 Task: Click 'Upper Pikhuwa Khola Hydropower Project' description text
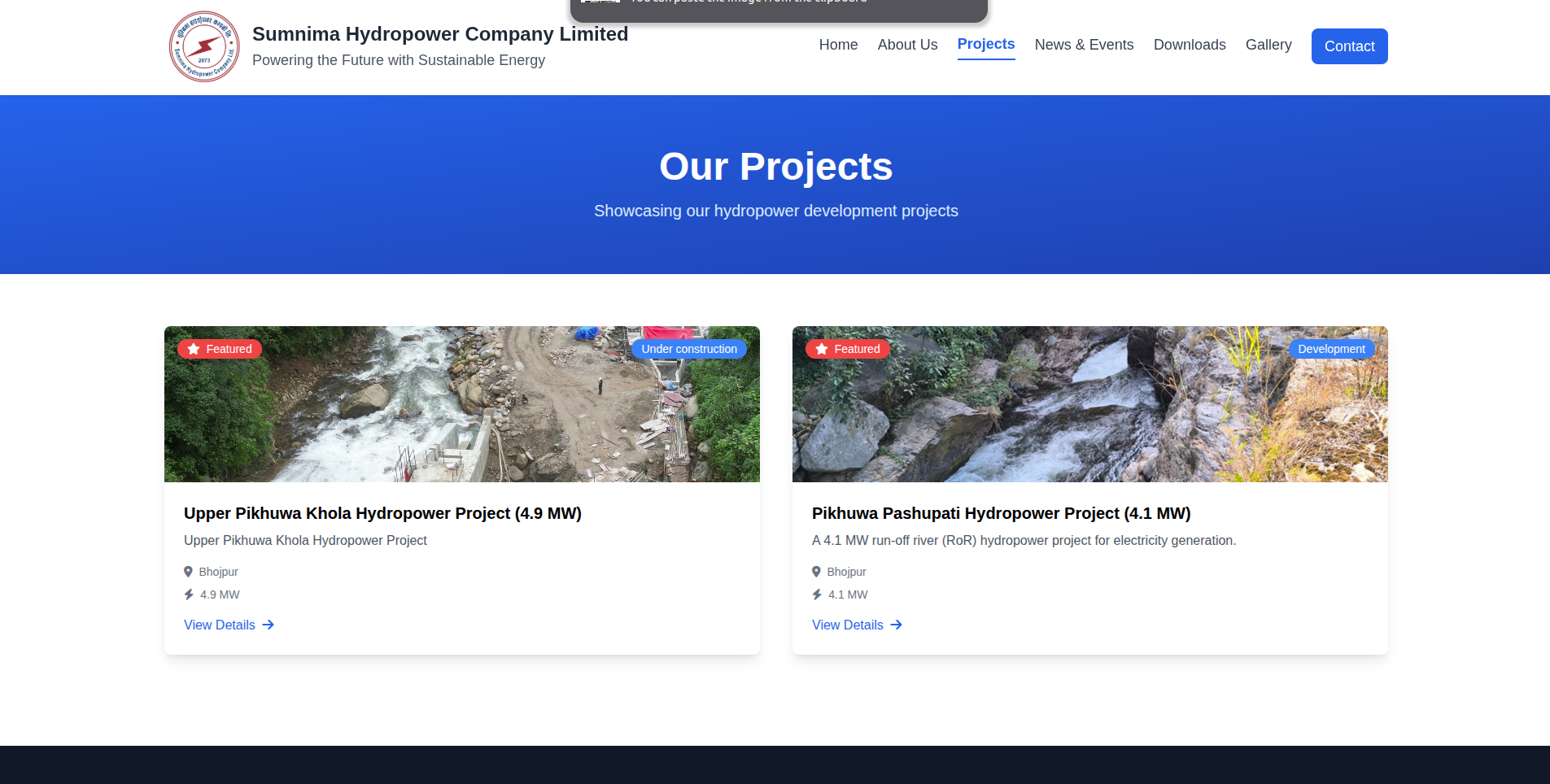click(x=305, y=540)
